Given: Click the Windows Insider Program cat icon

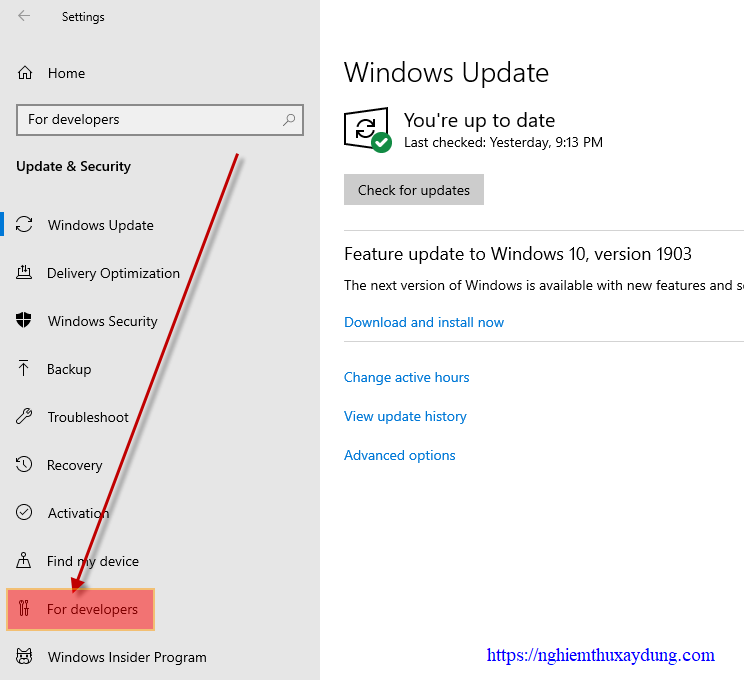Looking at the screenshot, I should pos(24,656).
